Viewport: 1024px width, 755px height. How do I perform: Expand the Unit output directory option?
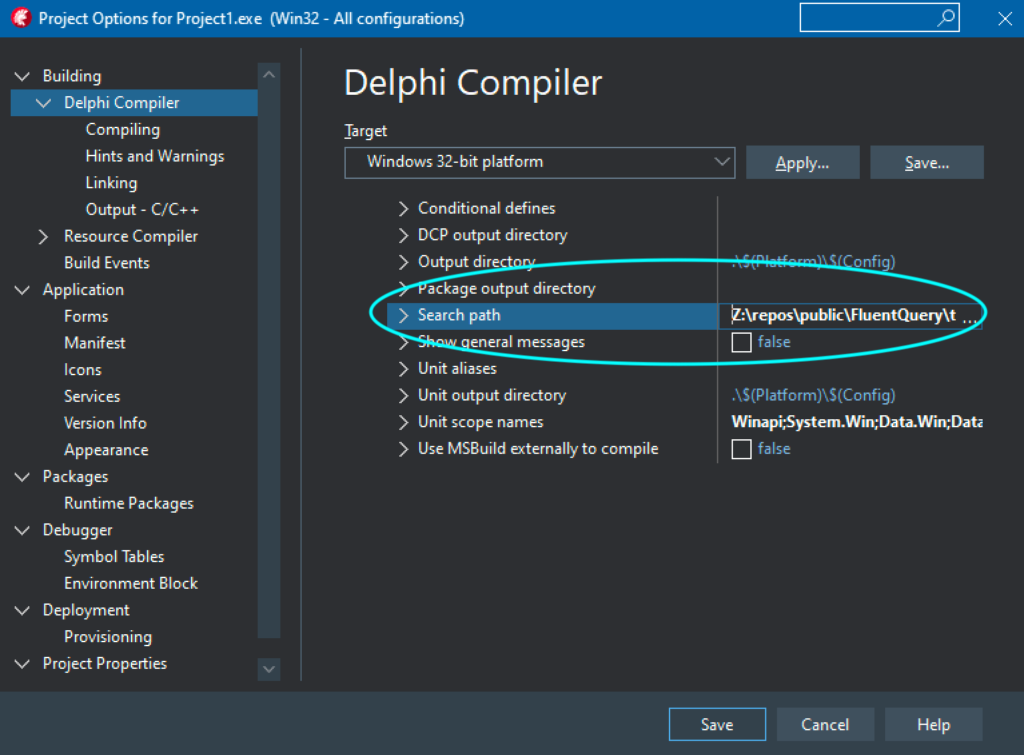(x=404, y=396)
